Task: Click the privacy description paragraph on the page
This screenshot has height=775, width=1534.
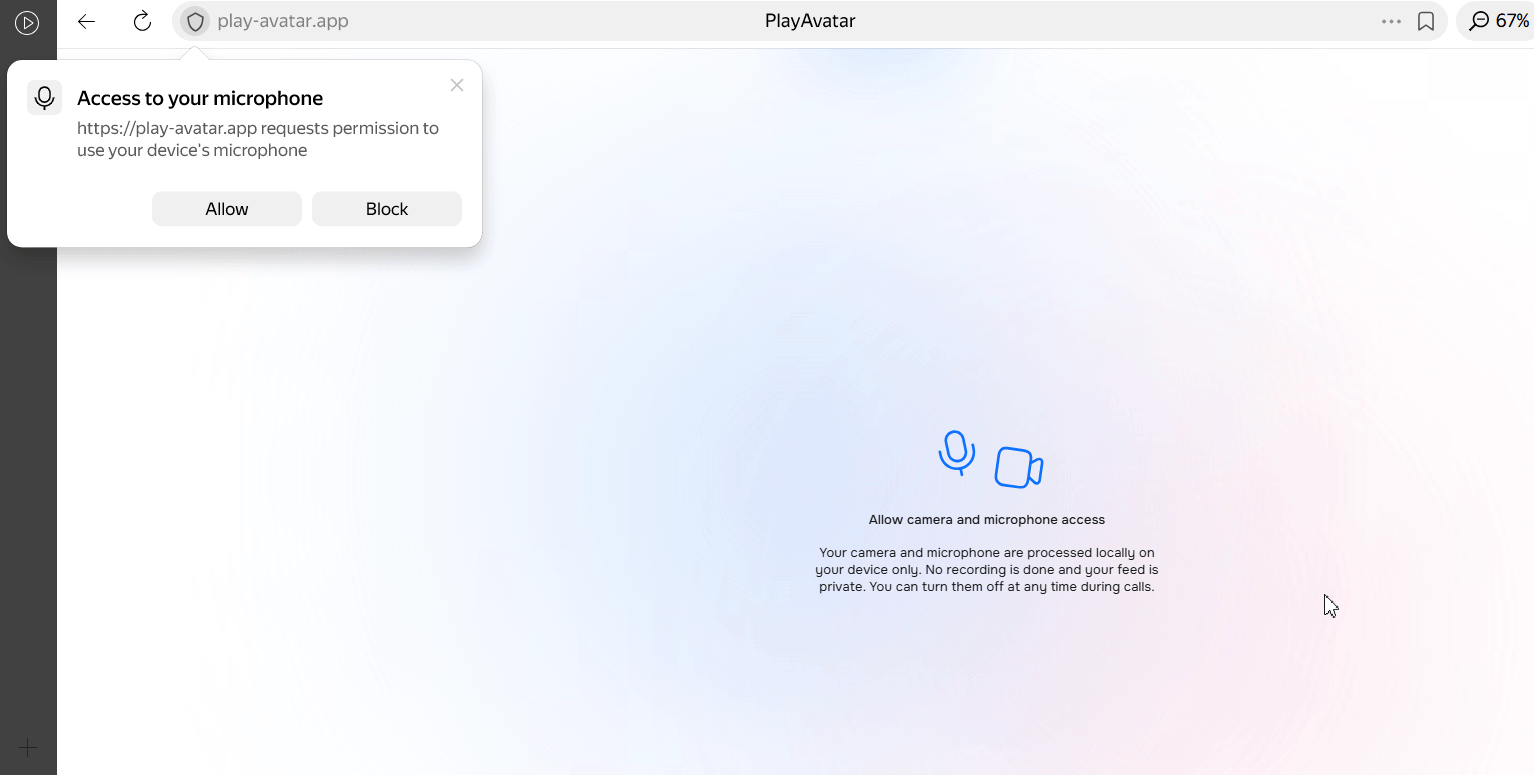Action: coord(986,570)
